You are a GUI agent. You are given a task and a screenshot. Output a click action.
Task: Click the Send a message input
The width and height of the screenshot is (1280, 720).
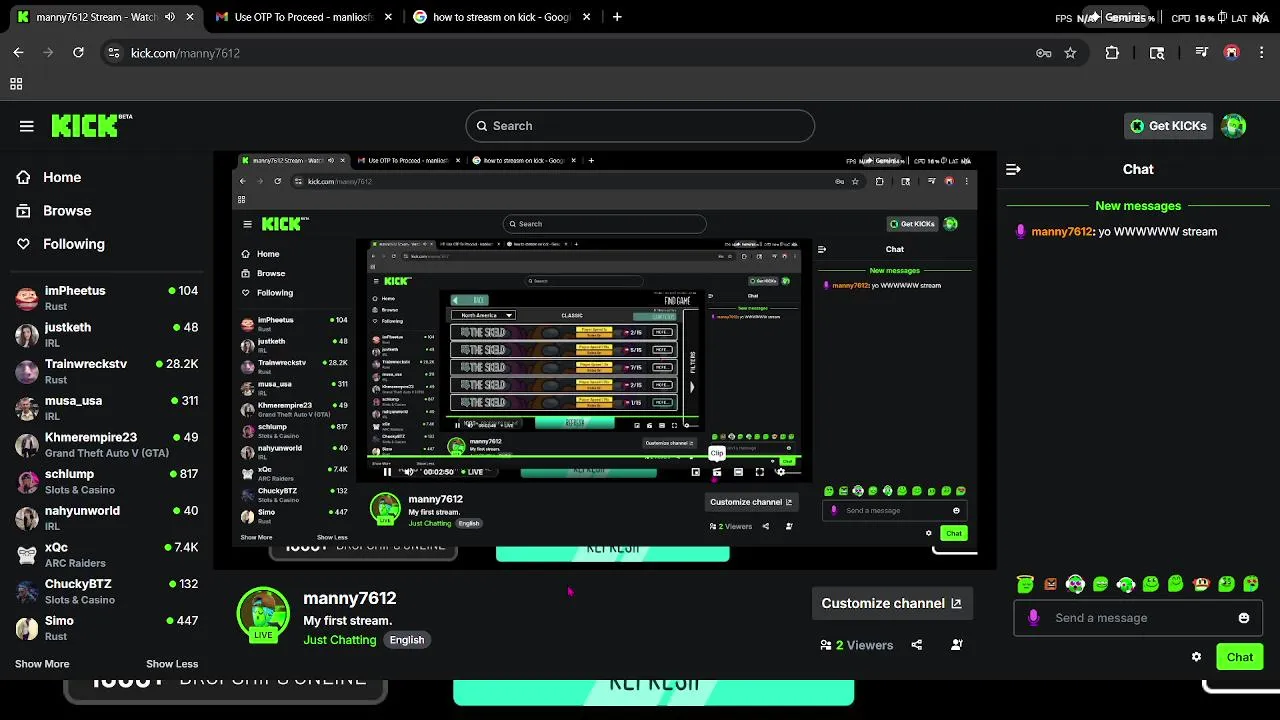click(1137, 618)
